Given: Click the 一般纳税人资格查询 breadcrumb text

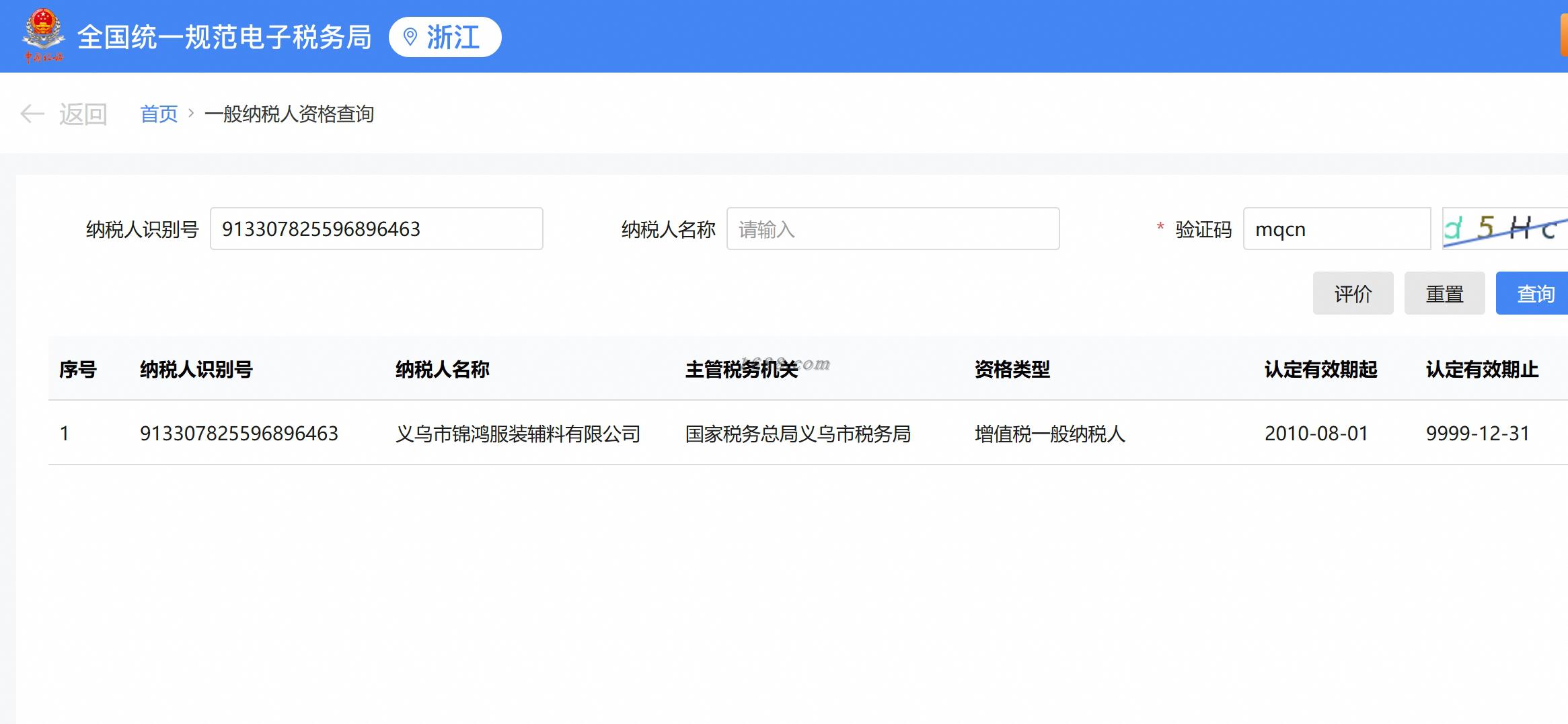Looking at the screenshot, I should coord(289,114).
